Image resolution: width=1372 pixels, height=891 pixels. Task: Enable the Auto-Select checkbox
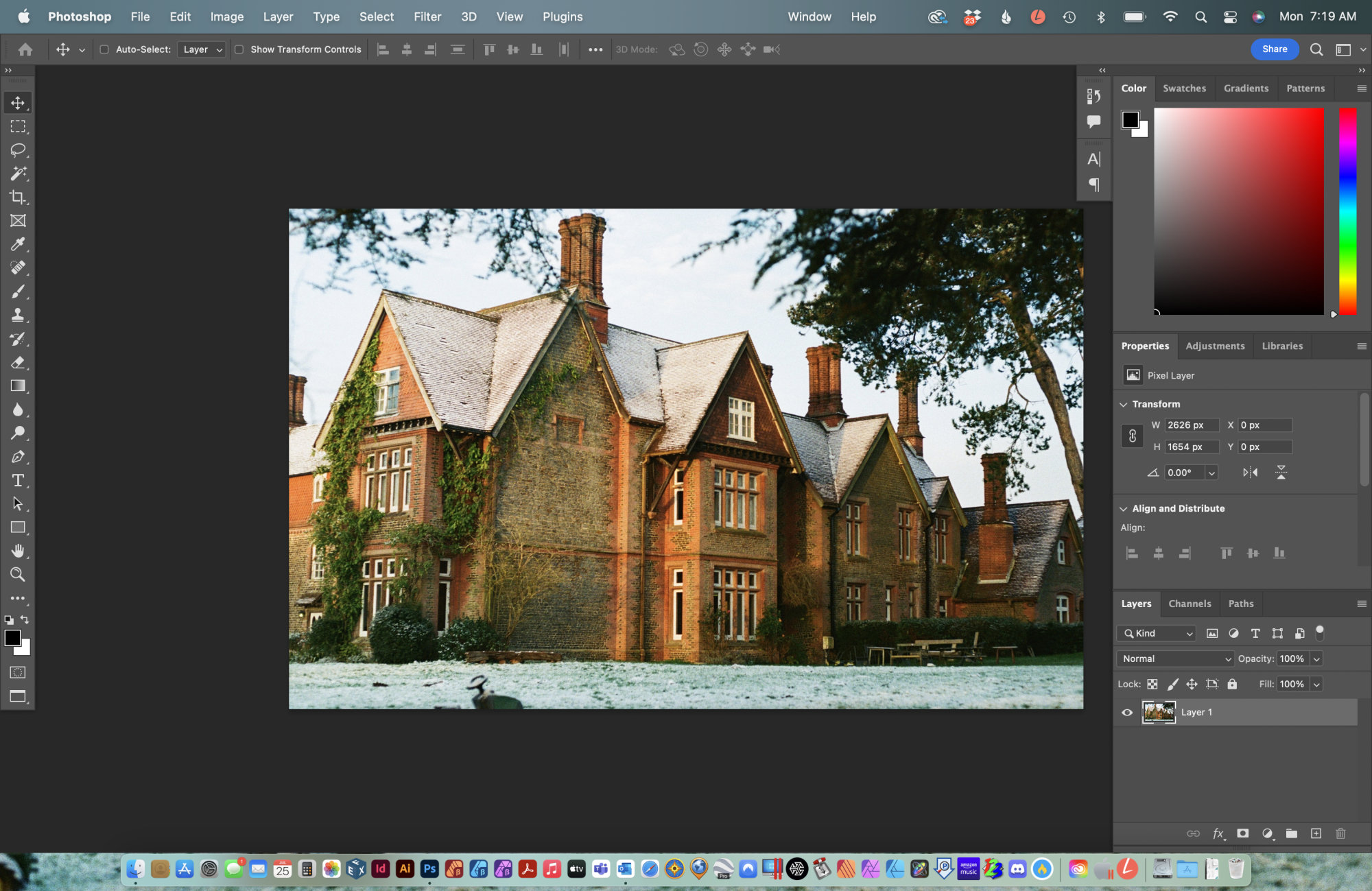point(104,49)
